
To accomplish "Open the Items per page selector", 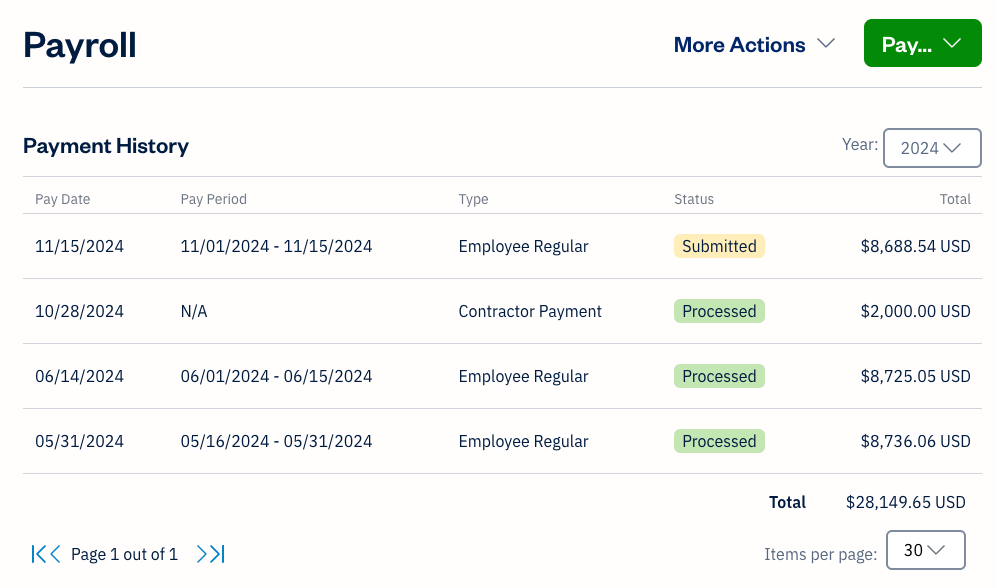I will tap(925, 550).
